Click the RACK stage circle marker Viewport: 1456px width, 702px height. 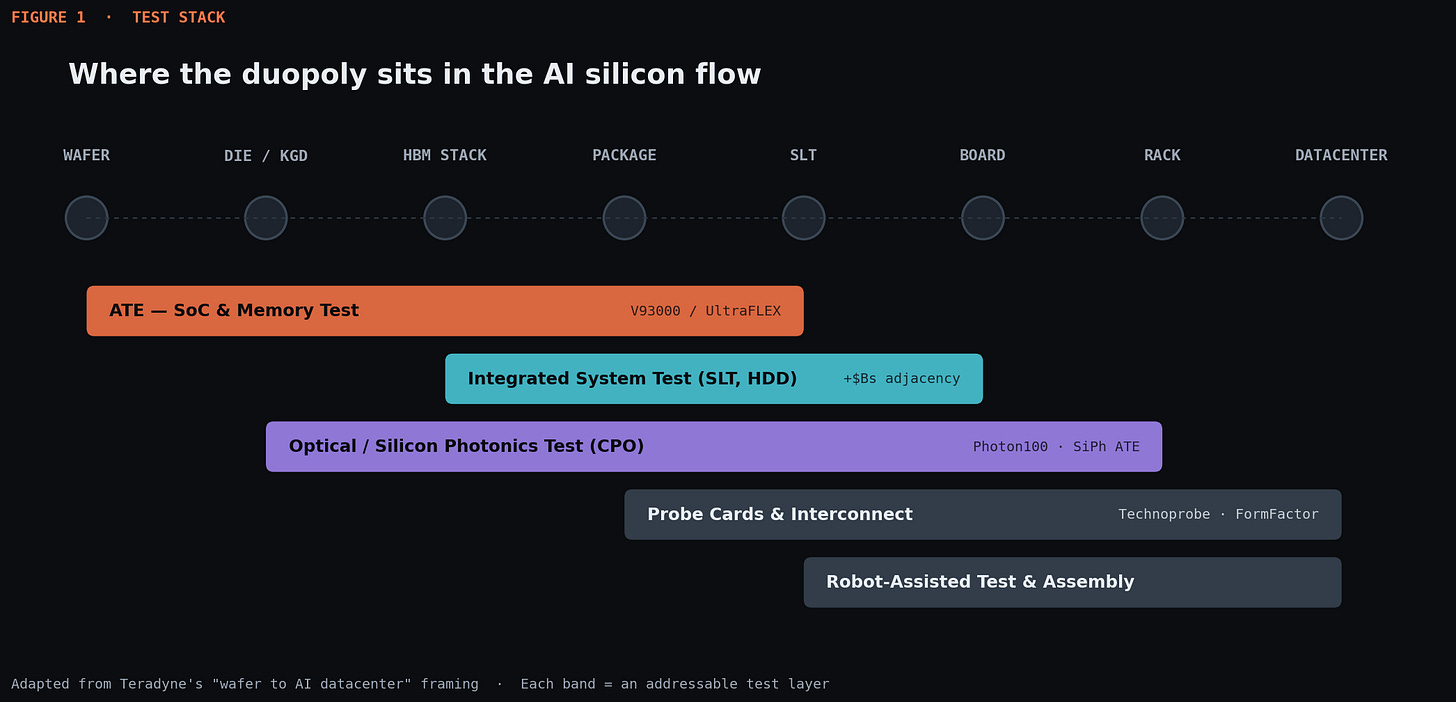point(1162,218)
